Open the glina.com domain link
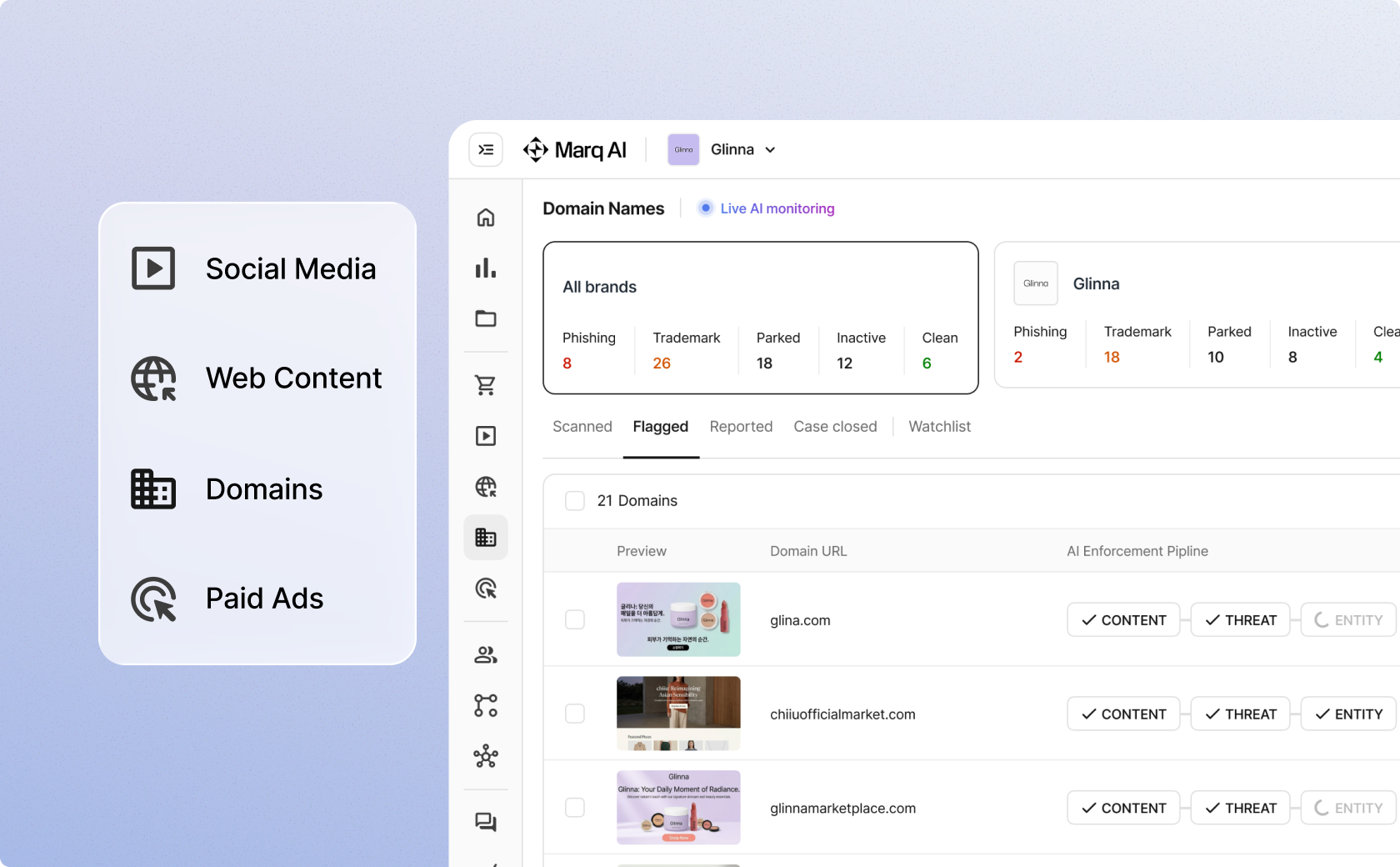The width and height of the screenshot is (1400, 867). coord(800,620)
